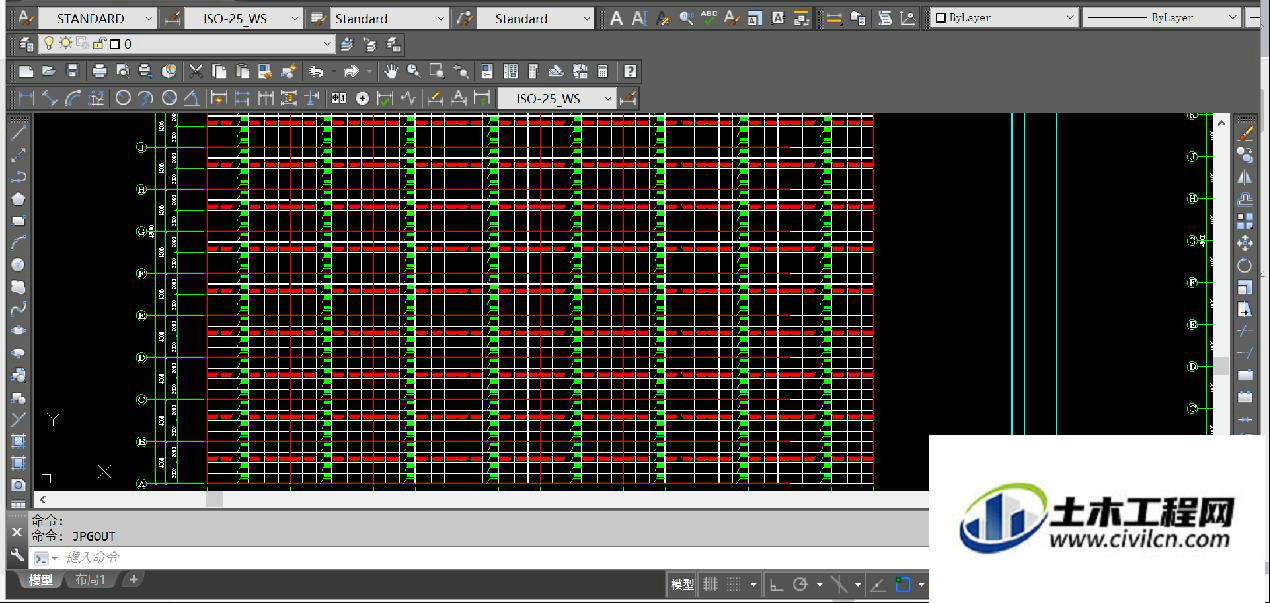Click the Multiline Text A icon
This screenshot has height=603, width=1270.
[617, 18]
